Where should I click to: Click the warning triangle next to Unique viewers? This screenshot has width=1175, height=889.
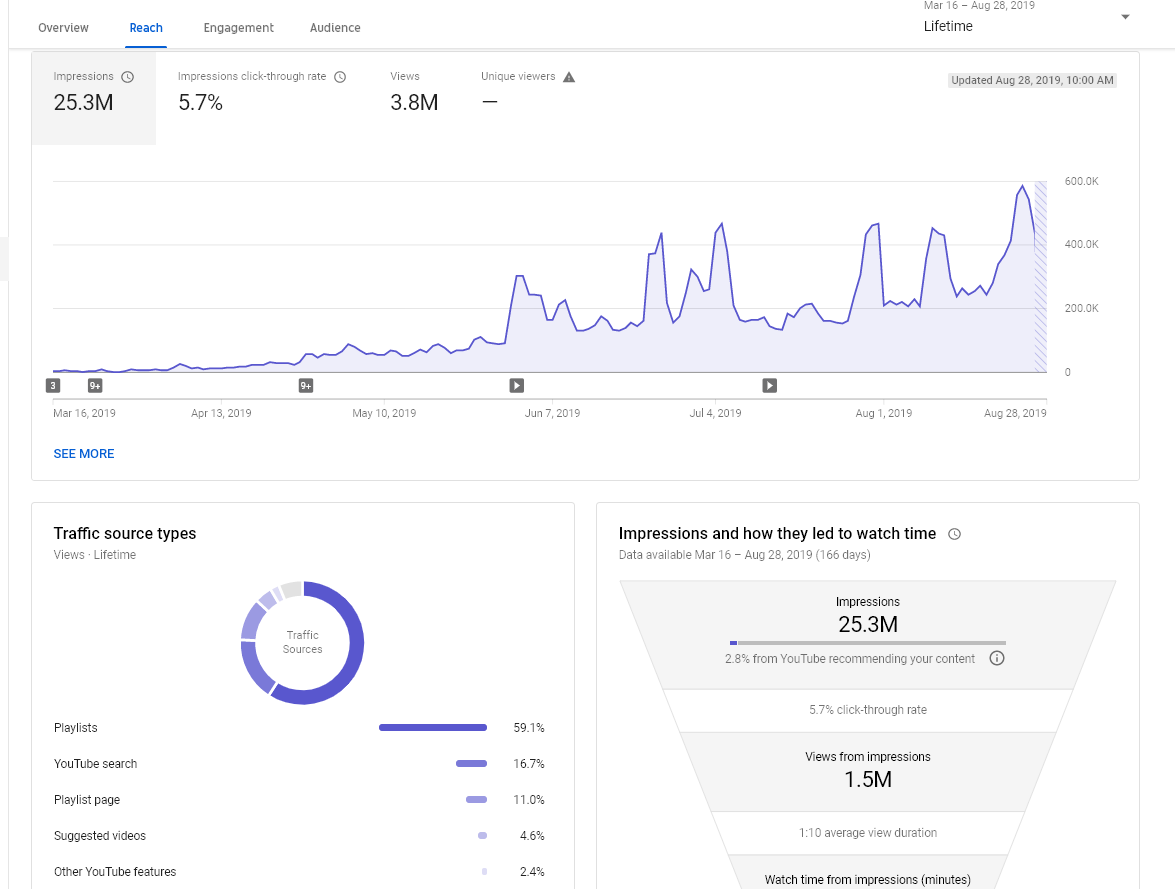pos(569,76)
